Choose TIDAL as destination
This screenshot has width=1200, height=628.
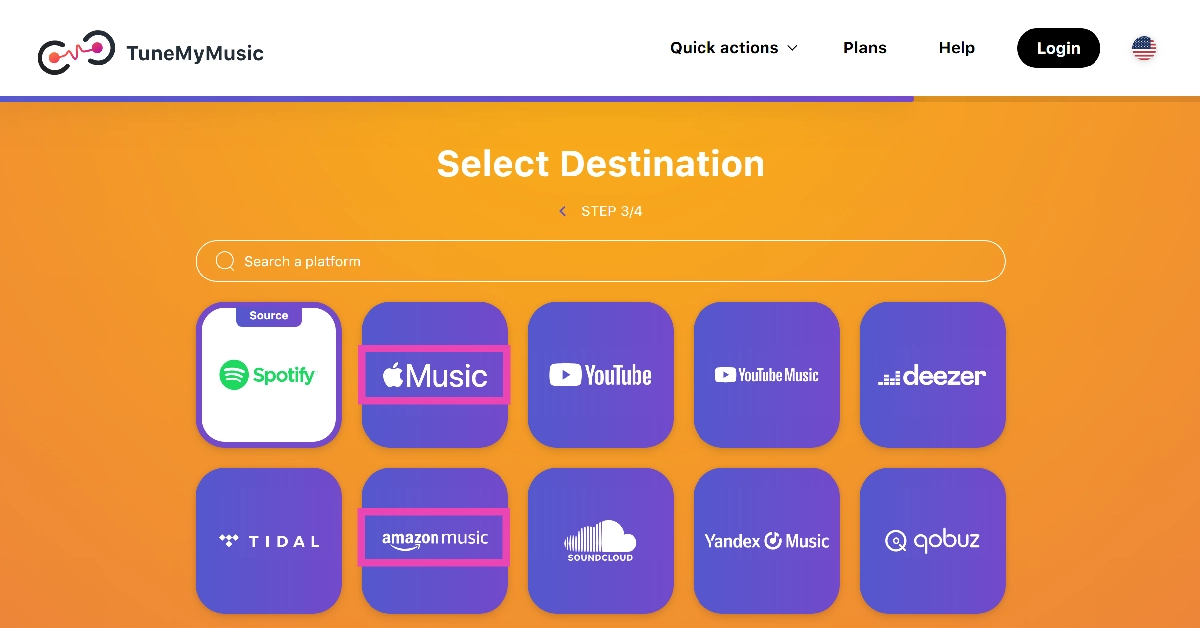pos(269,541)
